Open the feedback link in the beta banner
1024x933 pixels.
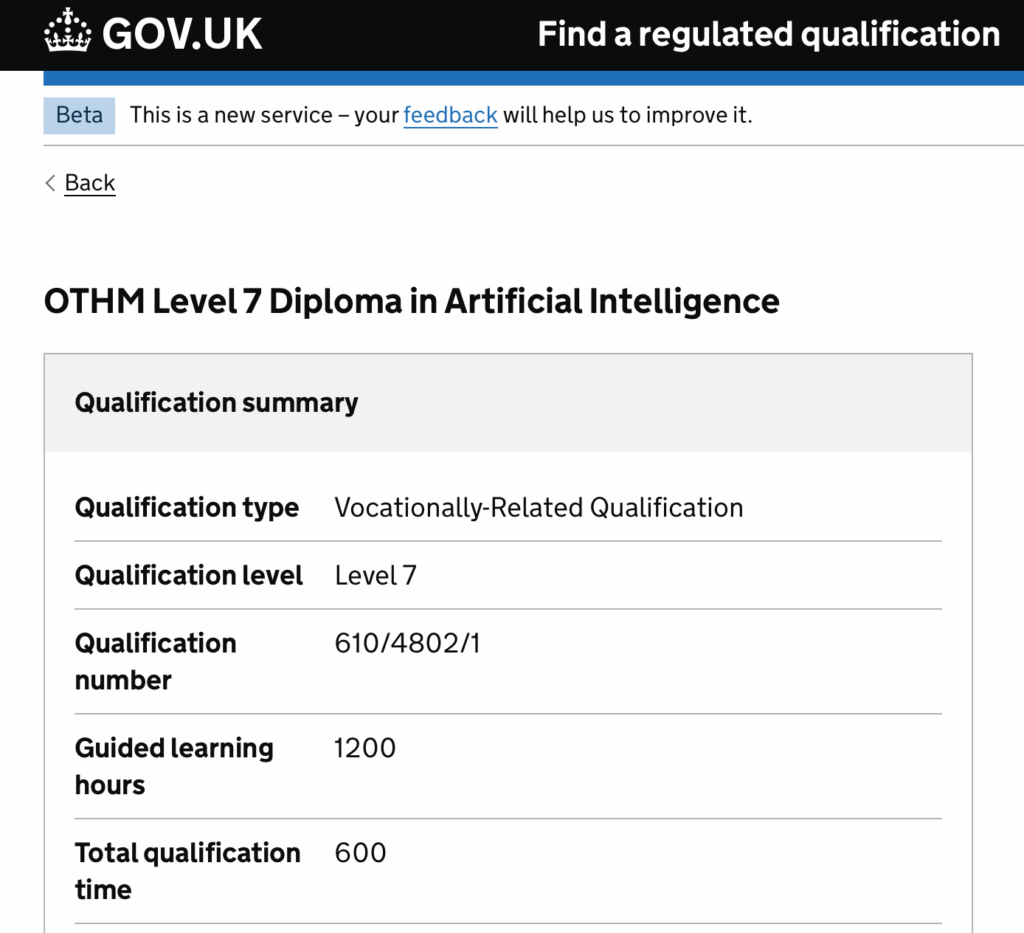click(x=450, y=115)
